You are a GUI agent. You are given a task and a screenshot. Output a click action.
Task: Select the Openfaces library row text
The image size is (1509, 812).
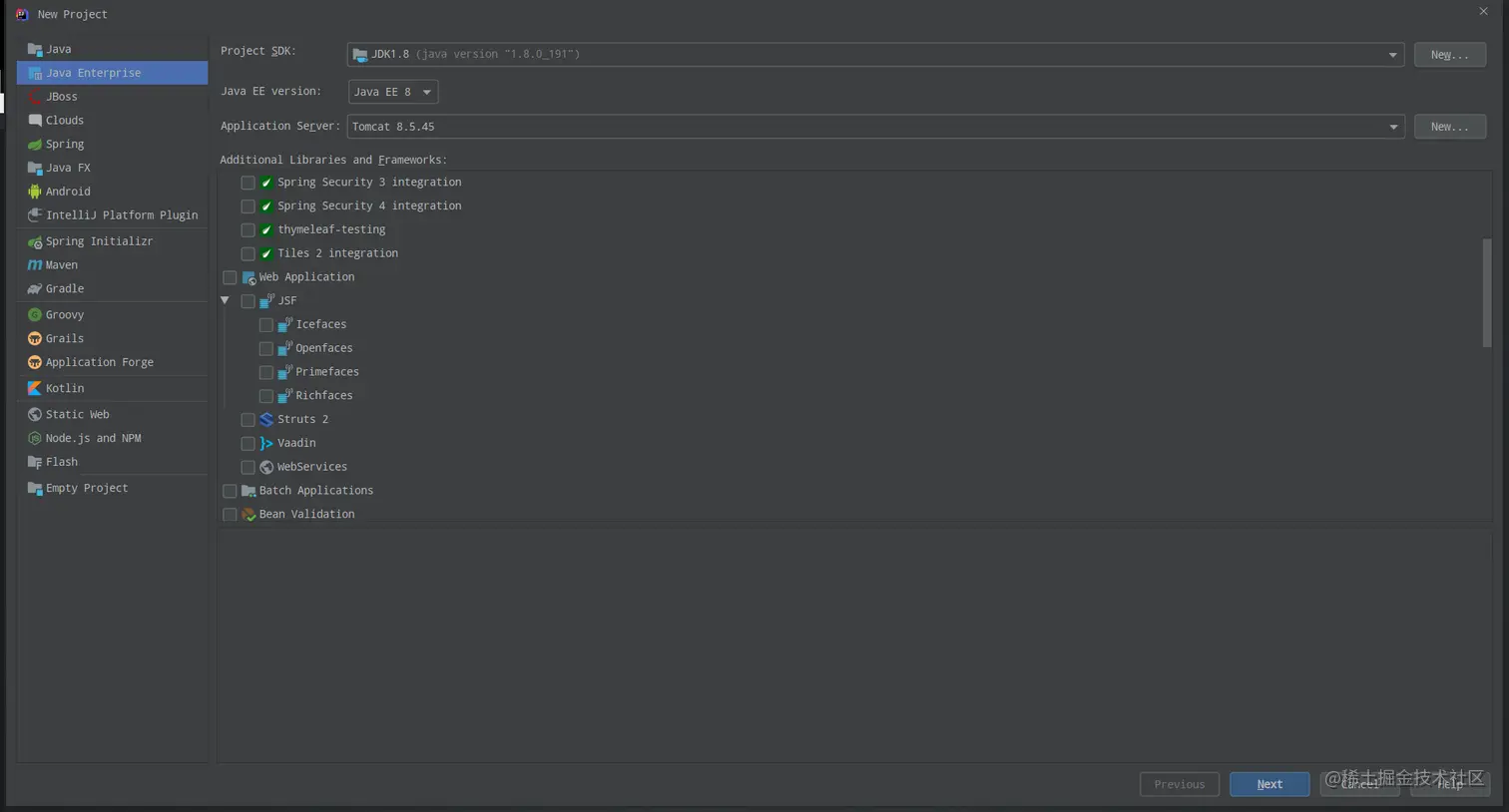tap(324, 349)
